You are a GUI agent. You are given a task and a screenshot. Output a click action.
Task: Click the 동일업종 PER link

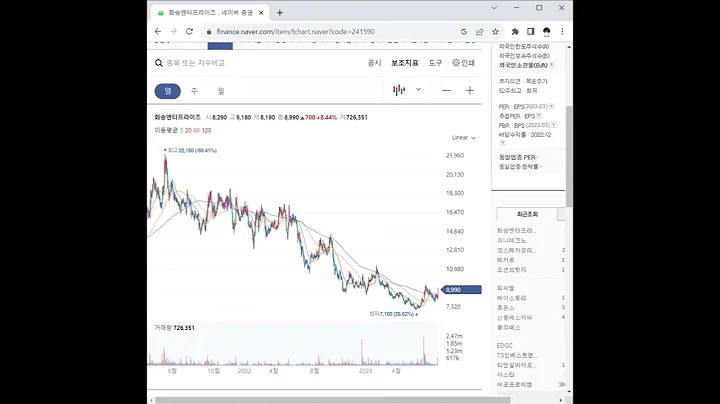(x=518, y=157)
